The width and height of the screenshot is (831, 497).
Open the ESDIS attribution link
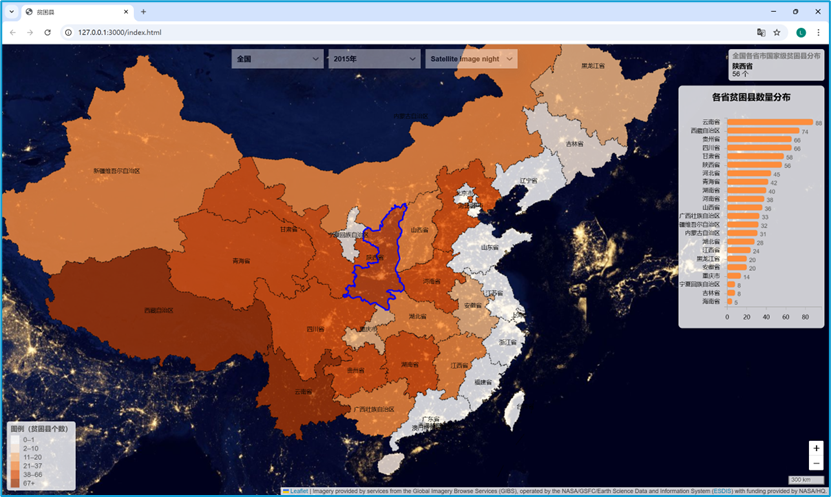[x=722, y=491]
